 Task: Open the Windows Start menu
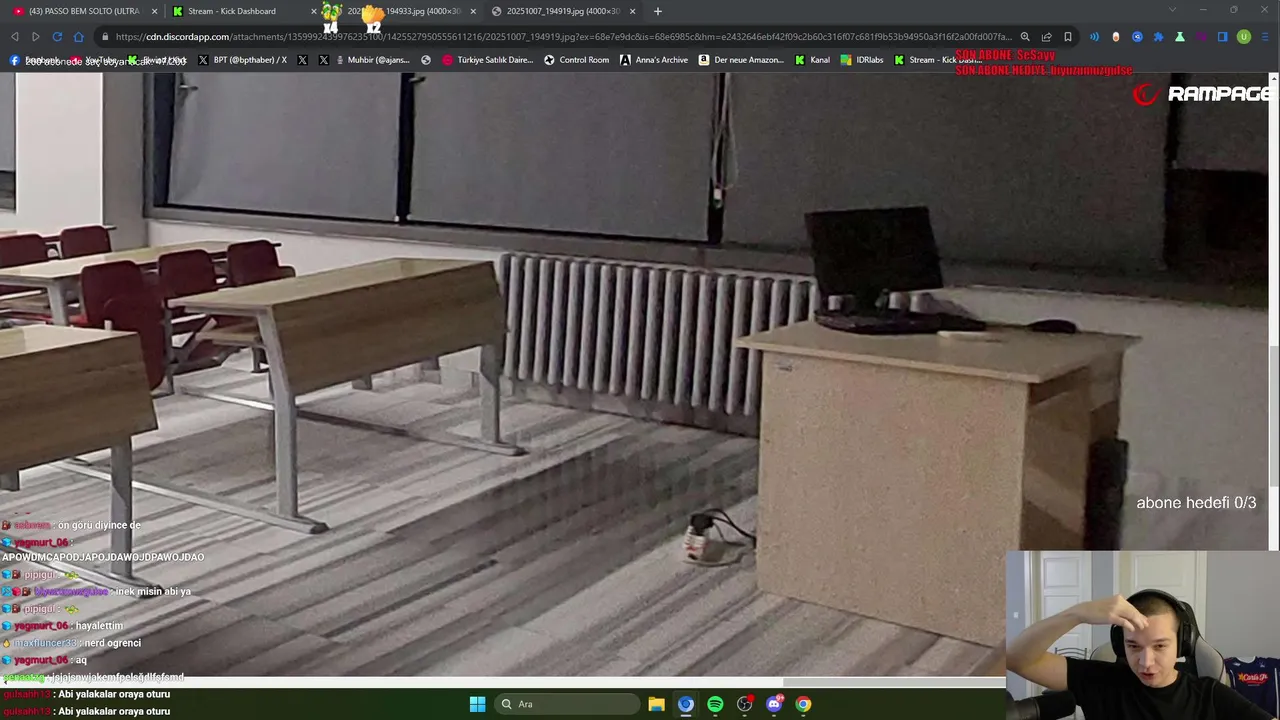click(x=477, y=704)
